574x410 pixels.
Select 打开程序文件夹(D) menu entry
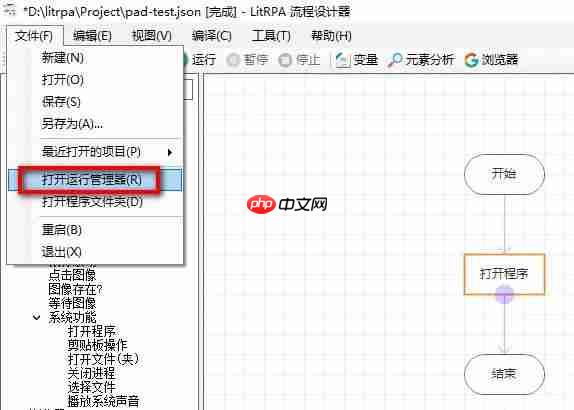[x=95, y=201]
